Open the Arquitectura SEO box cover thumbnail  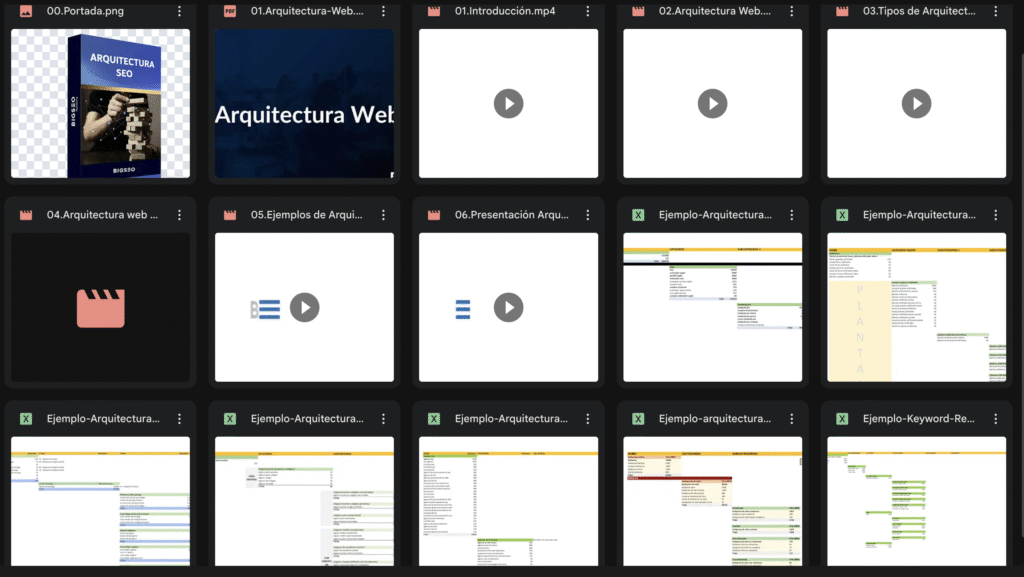[100, 103]
